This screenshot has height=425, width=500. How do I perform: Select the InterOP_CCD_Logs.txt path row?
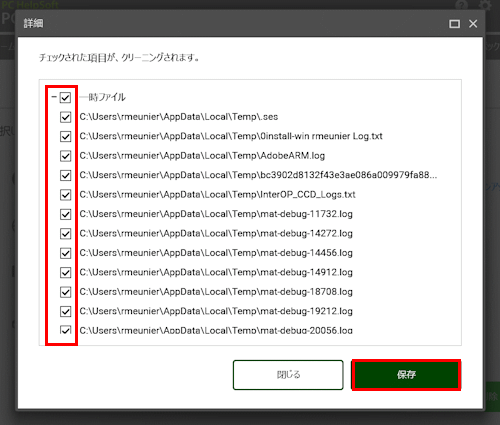click(x=217, y=195)
